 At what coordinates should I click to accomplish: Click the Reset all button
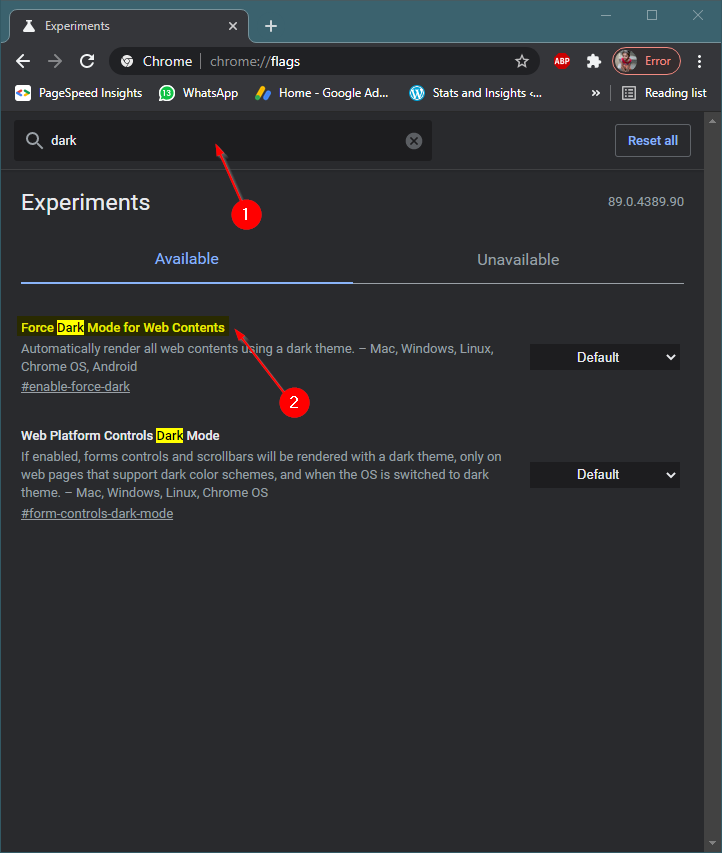(652, 140)
